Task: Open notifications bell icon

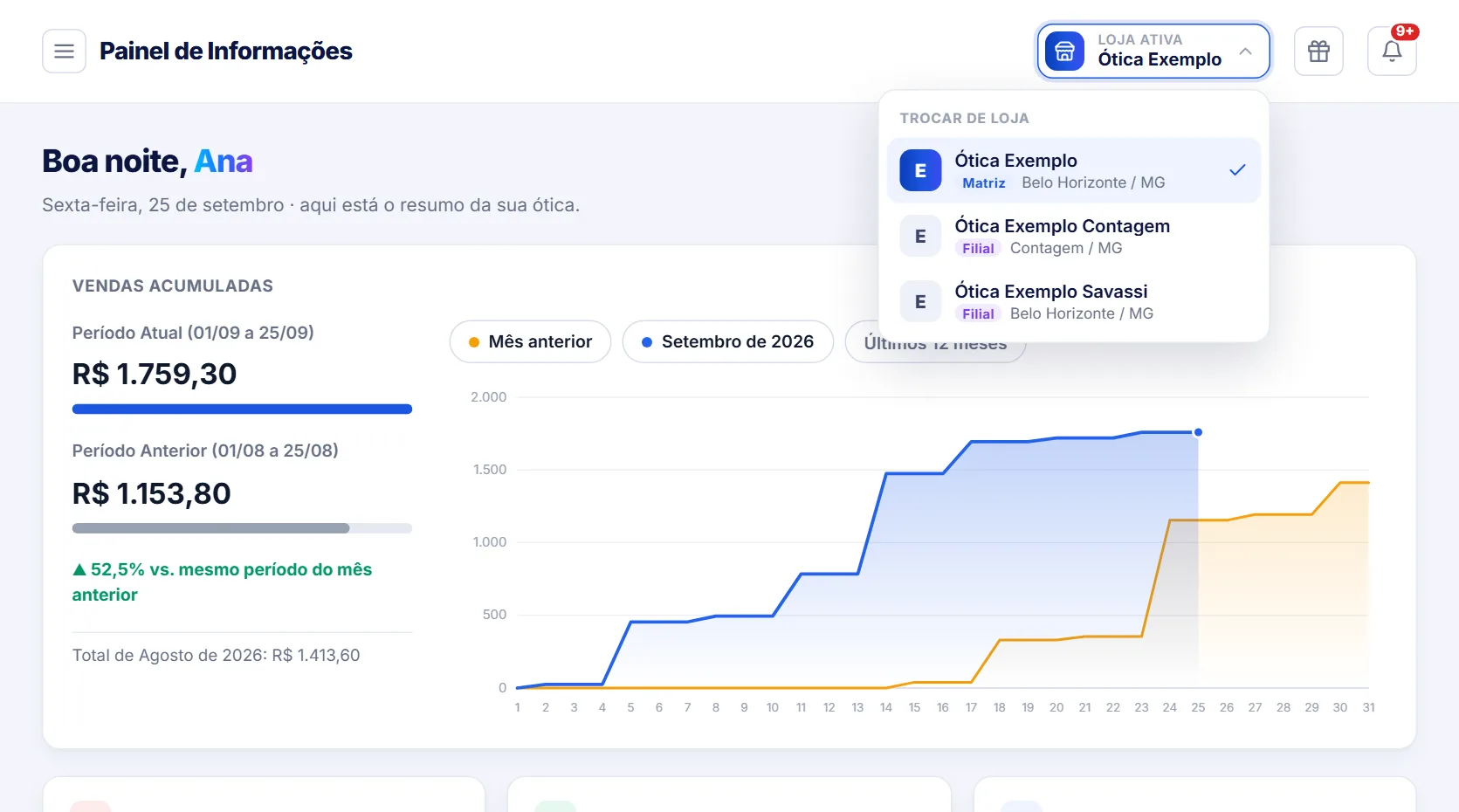Action: 1392,52
